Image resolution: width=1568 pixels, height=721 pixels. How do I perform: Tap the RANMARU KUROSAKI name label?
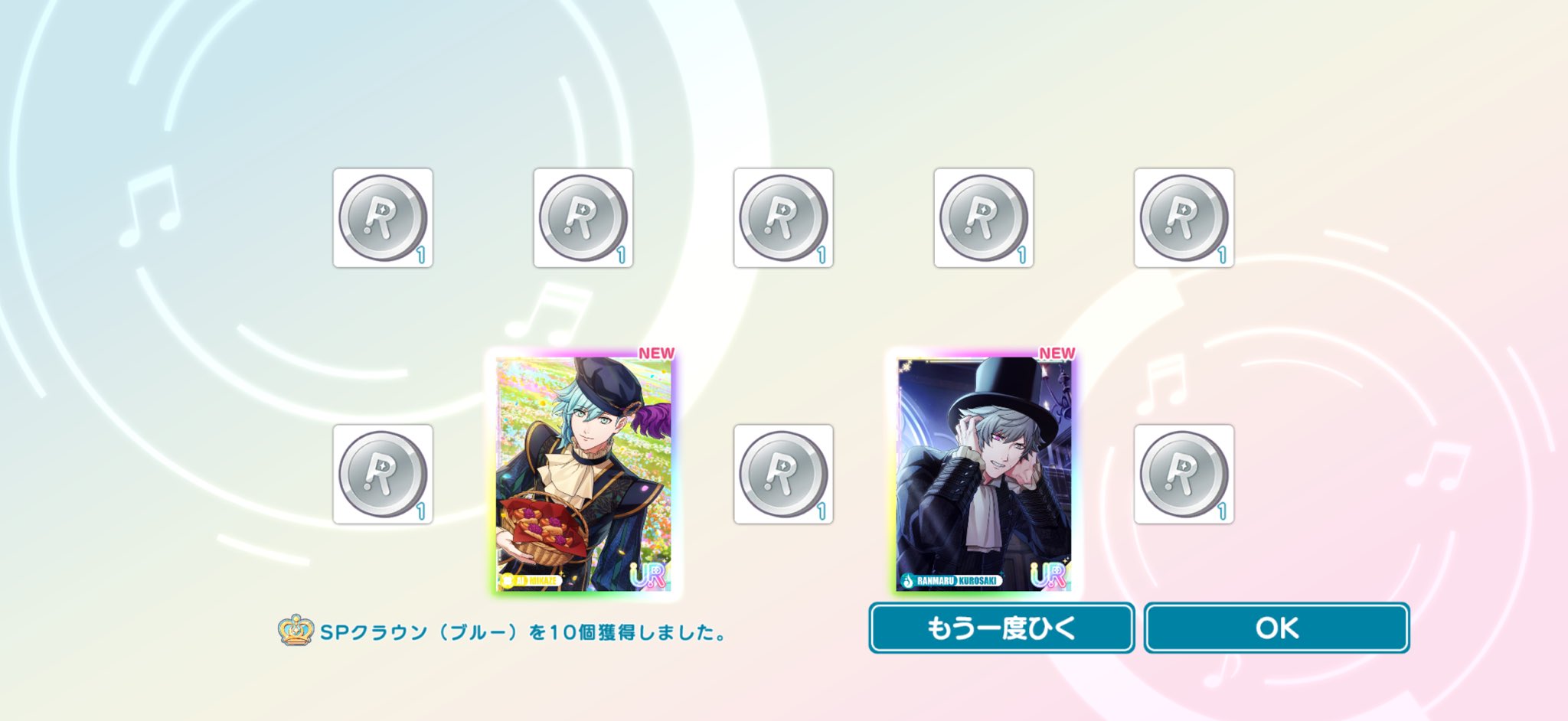[952, 580]
